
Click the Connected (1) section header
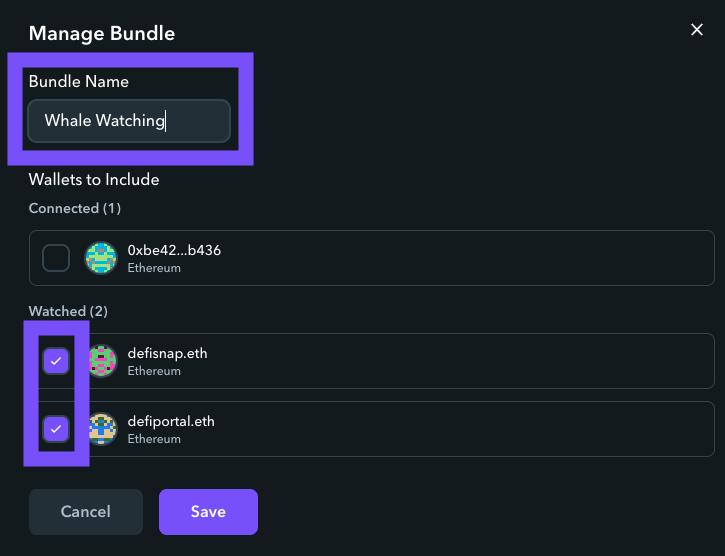75,208
